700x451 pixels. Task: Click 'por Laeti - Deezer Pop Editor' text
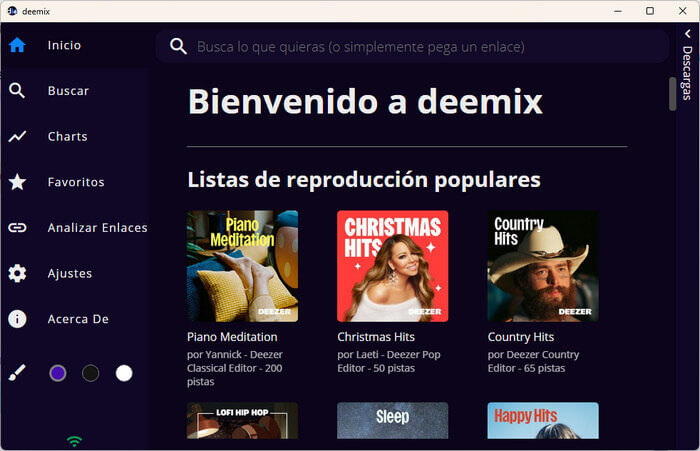(x=388, y=361)
